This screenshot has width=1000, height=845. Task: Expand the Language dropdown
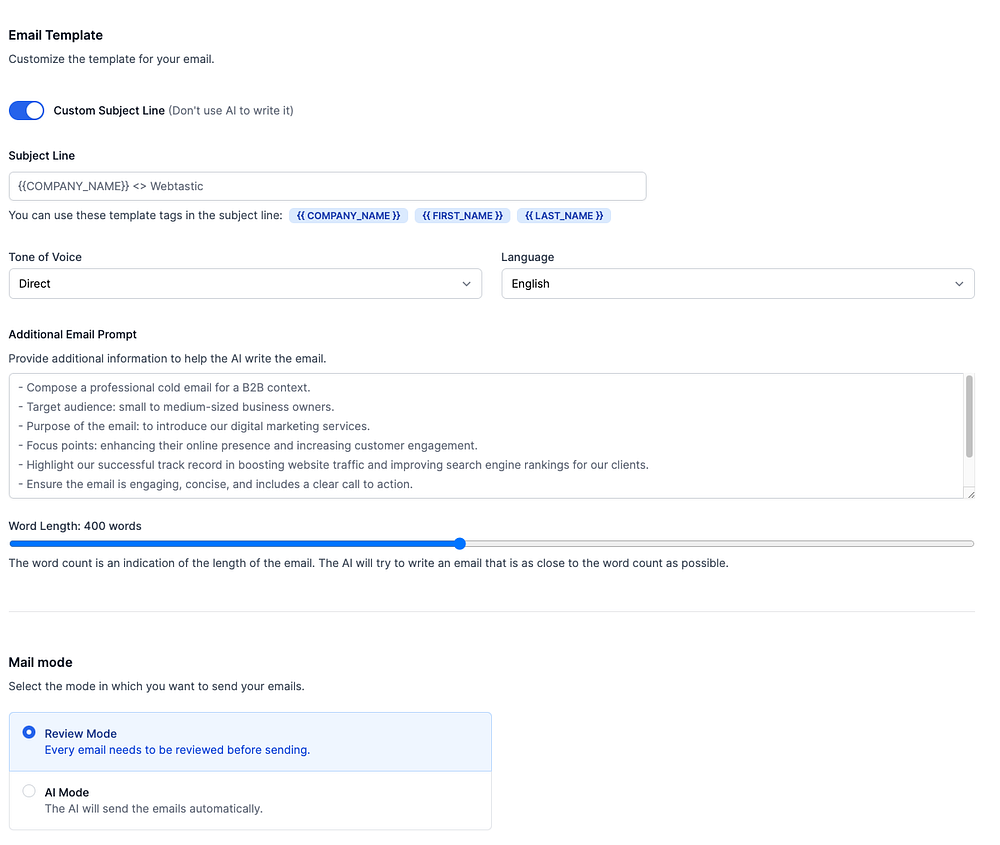click(x=737, y=284)
